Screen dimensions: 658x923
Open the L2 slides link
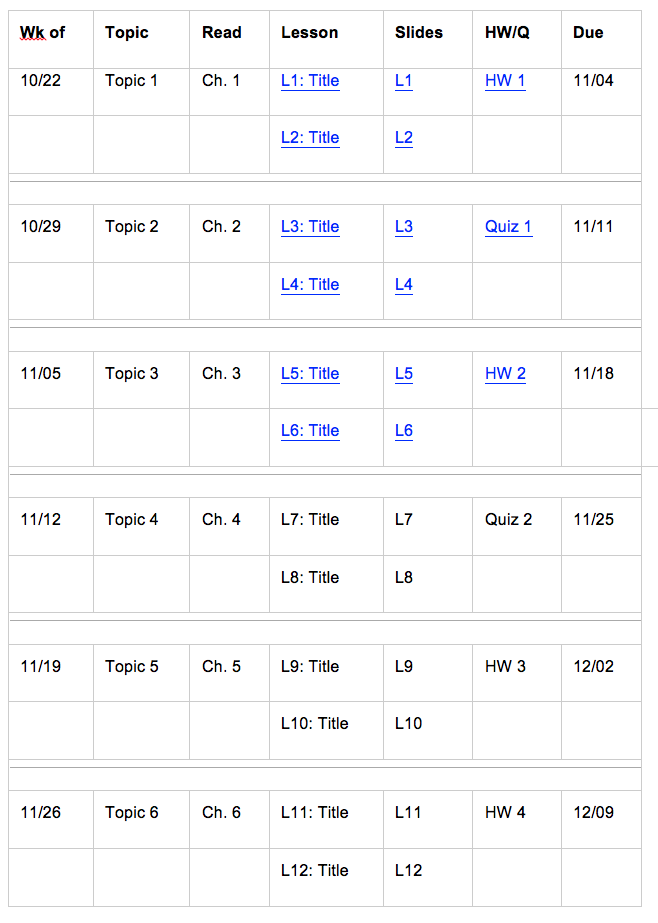(404, 138)
